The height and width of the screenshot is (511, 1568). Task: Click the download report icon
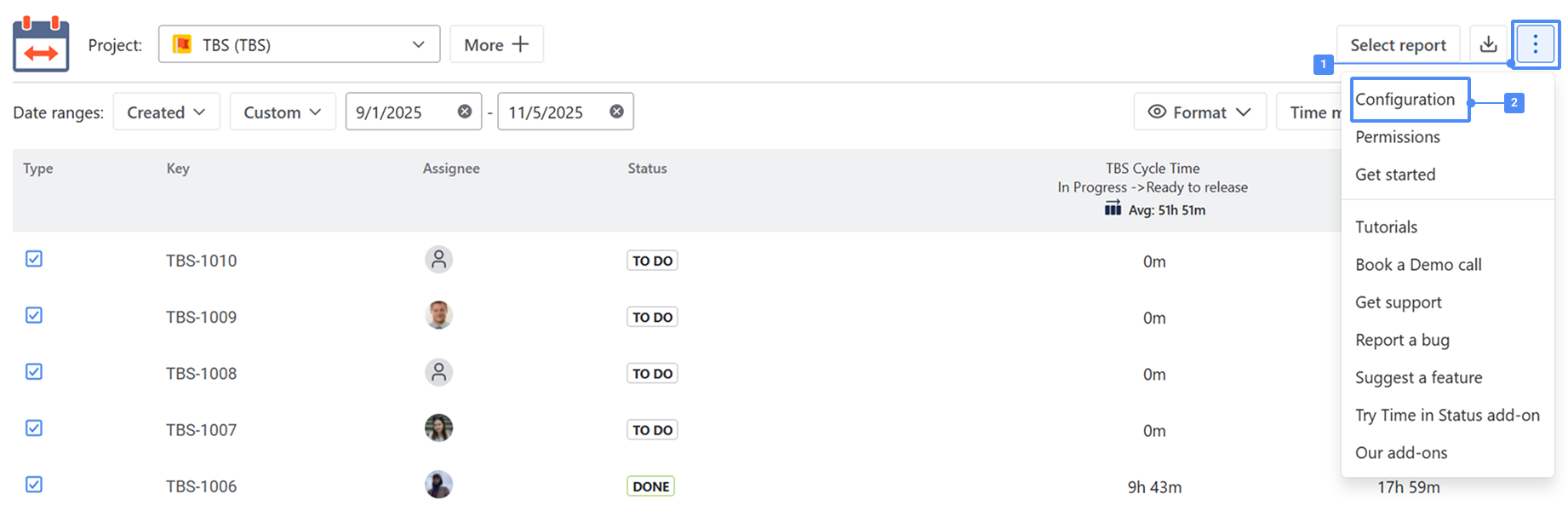click(1488, 44)
